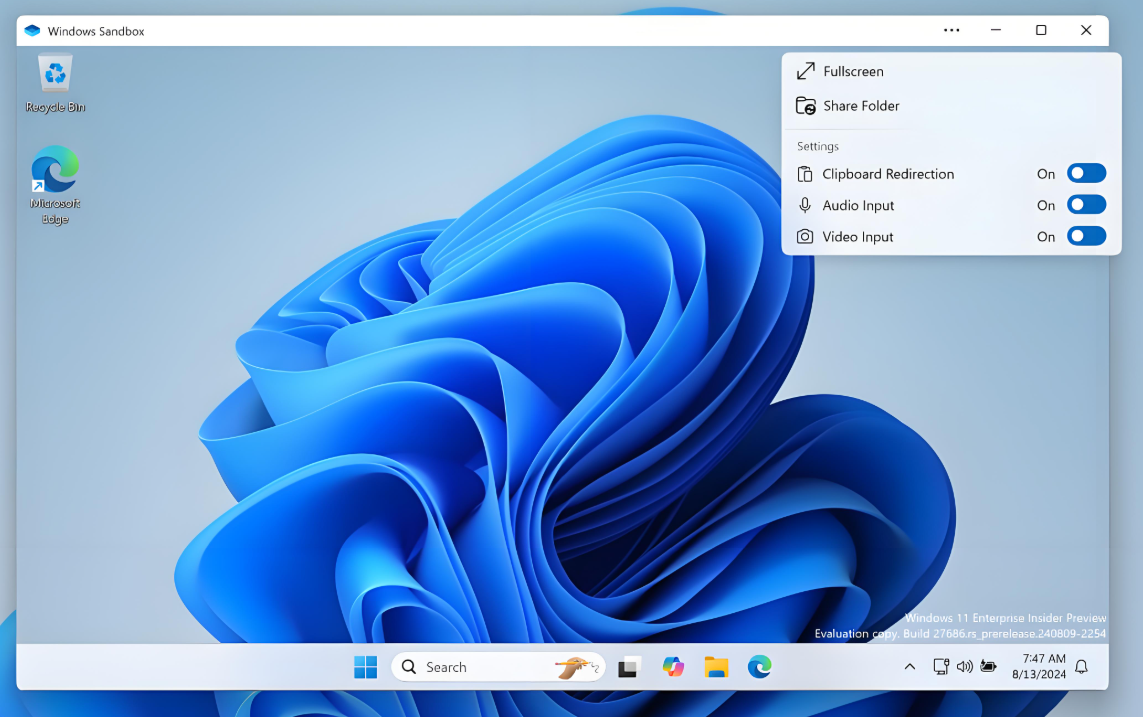The image size is (1143, 717).
Task: Open Task View on the taskbar
Action: click(628, 666)
